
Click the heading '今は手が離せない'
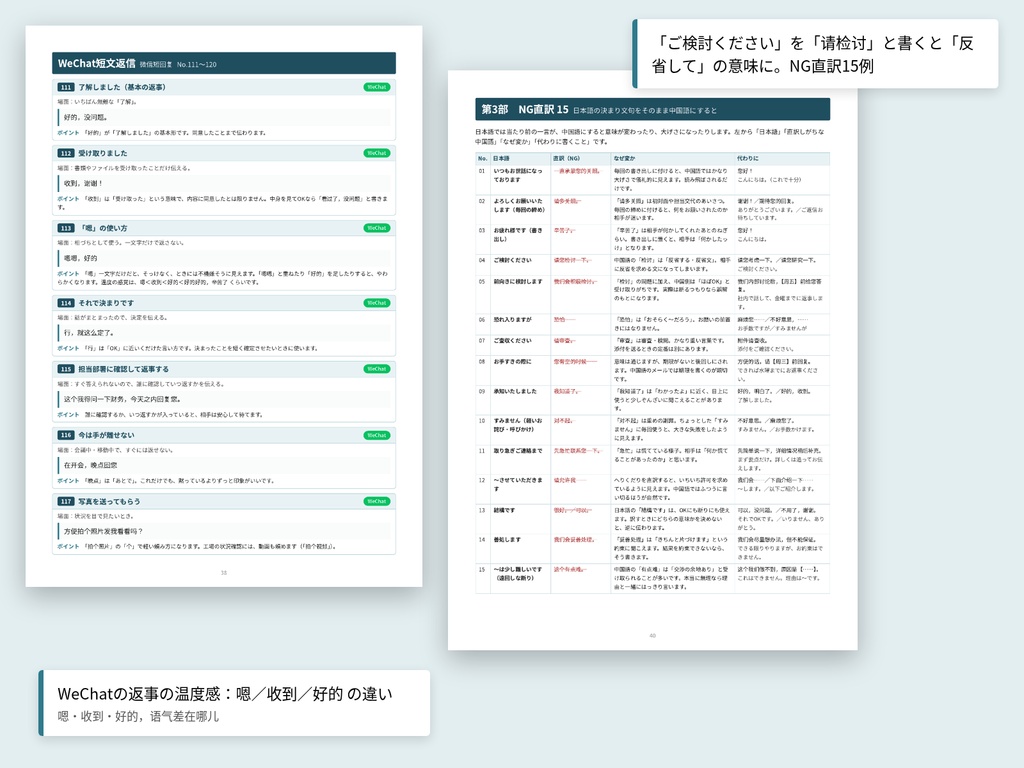click(x=106, y=435)
